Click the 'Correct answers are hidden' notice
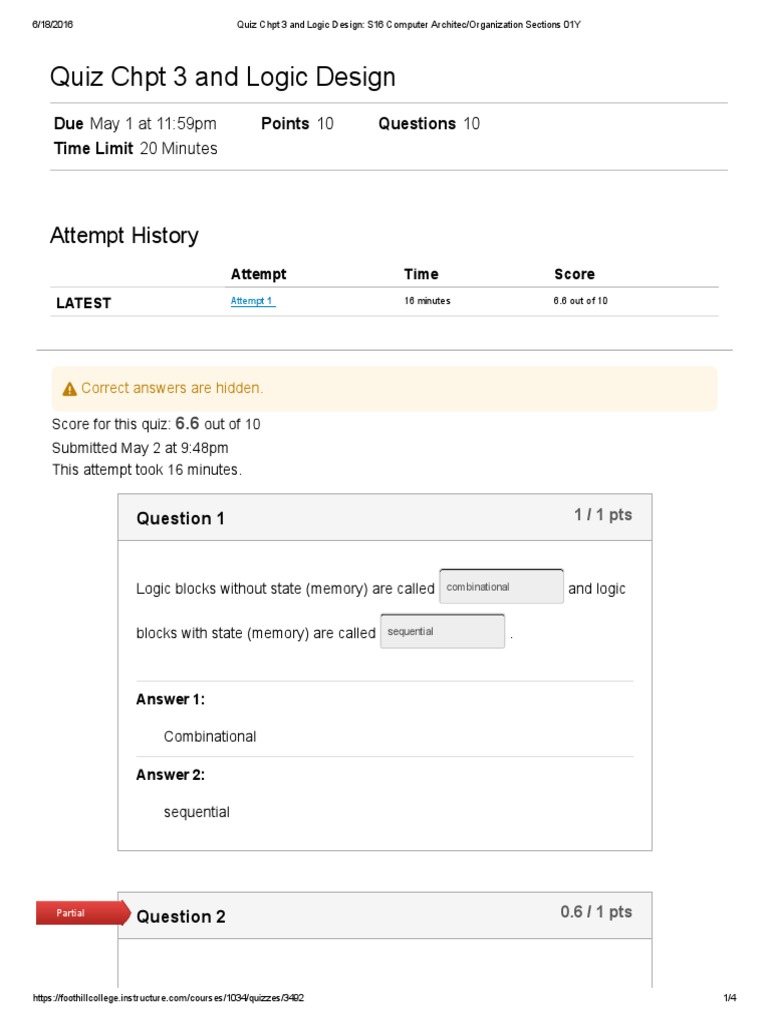This screenshot has height=1024, width=768. 172,388
